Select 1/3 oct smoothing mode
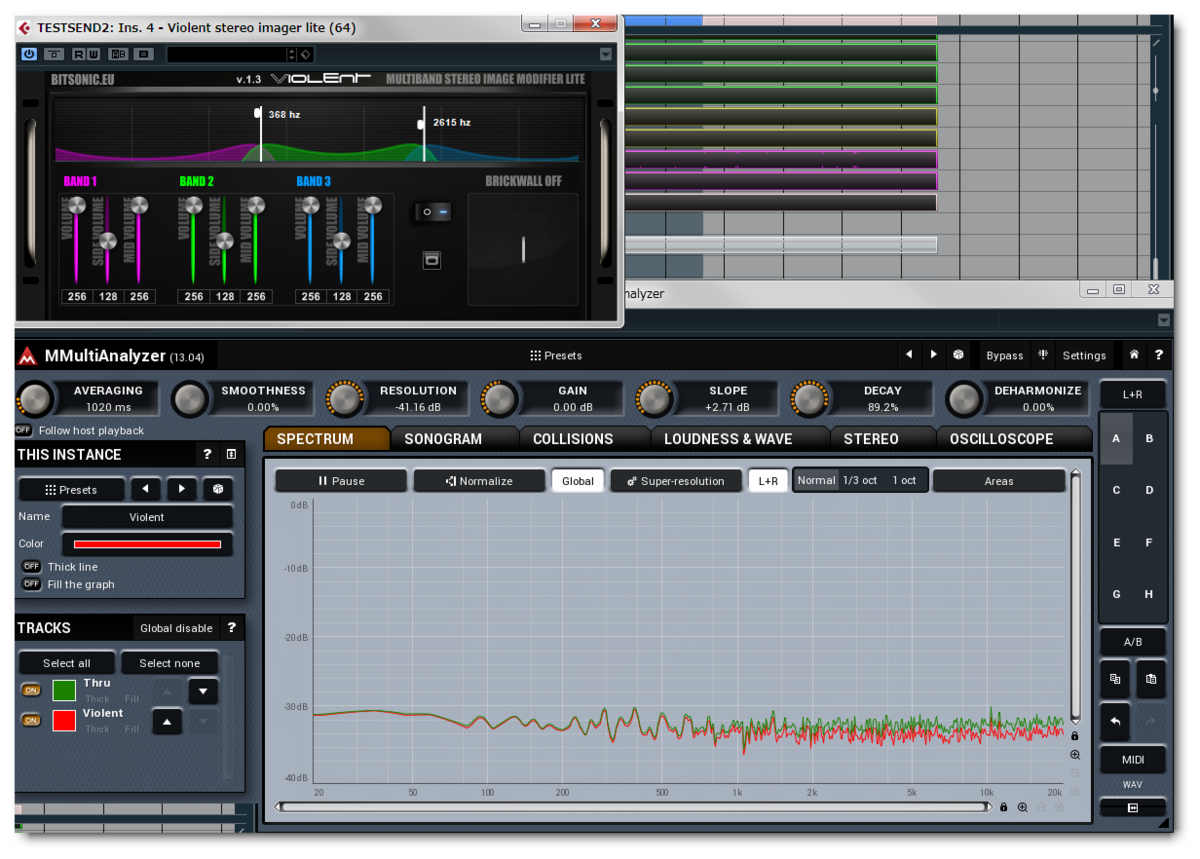 (860, 480)
